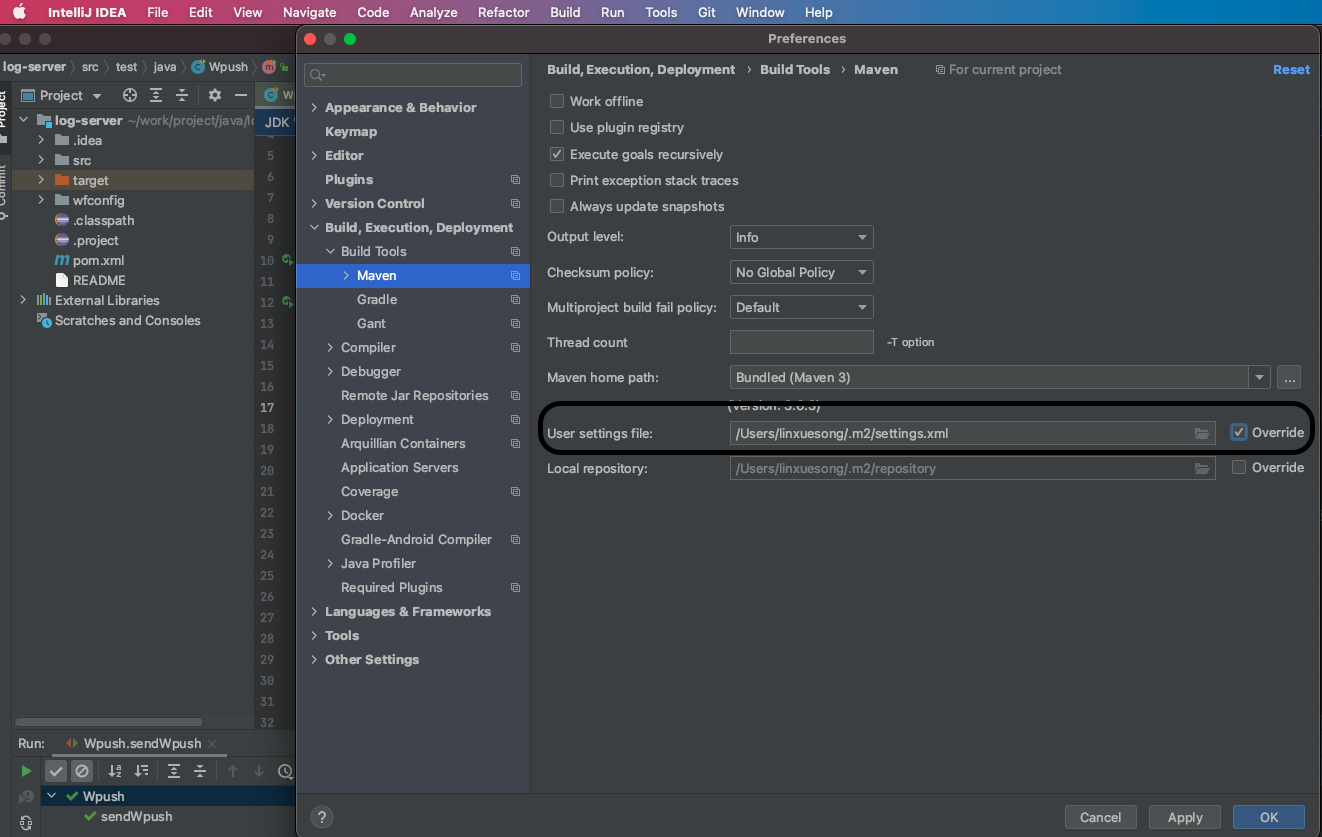Close the Wpush.sendWpush run tab
The height and width of the screenshot is (837, 1322).
212,744
